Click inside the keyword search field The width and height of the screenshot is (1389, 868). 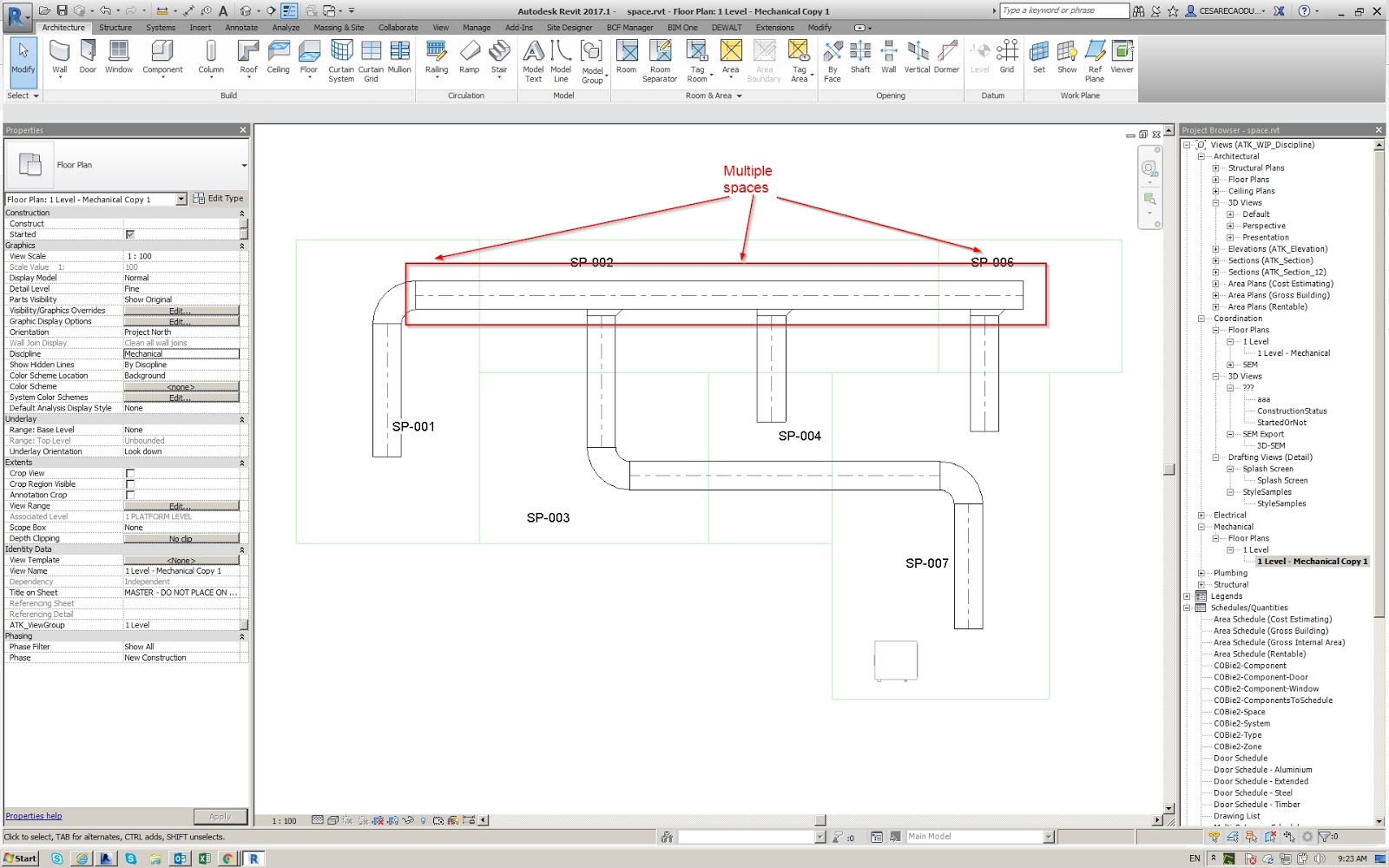[1063, 10]
